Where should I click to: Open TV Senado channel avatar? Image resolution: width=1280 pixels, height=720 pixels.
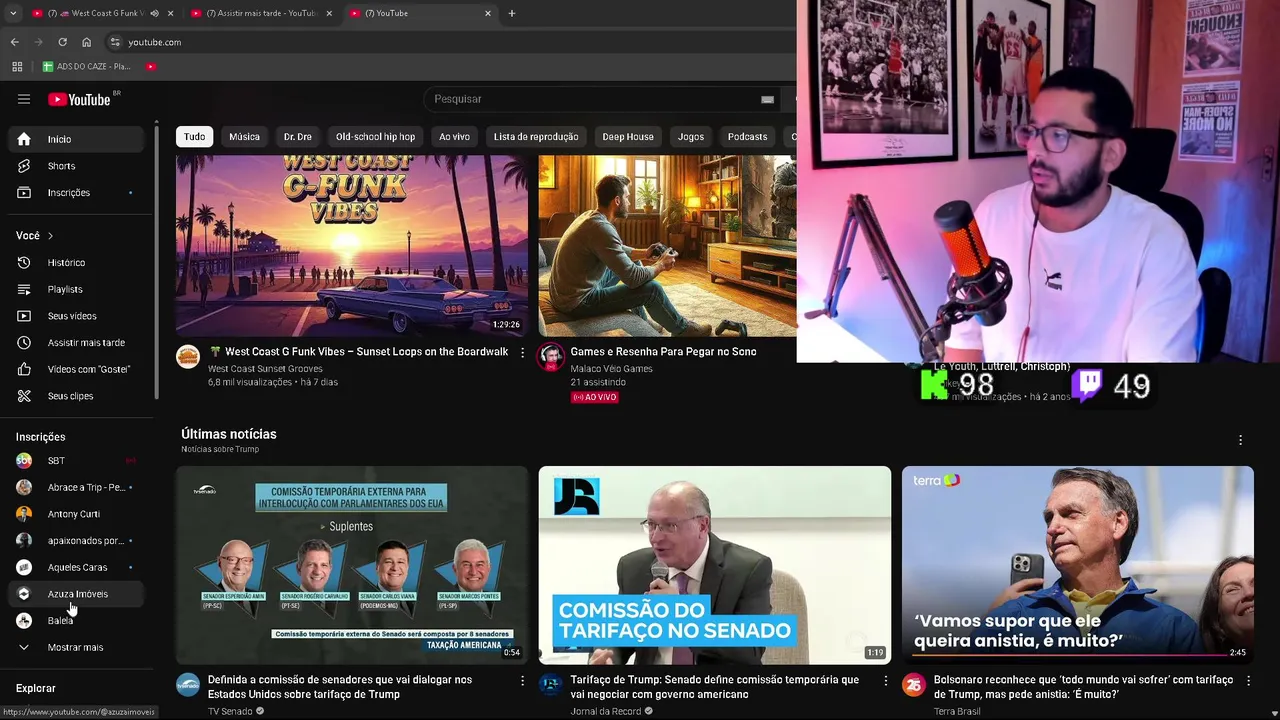[x=188, y=685]
